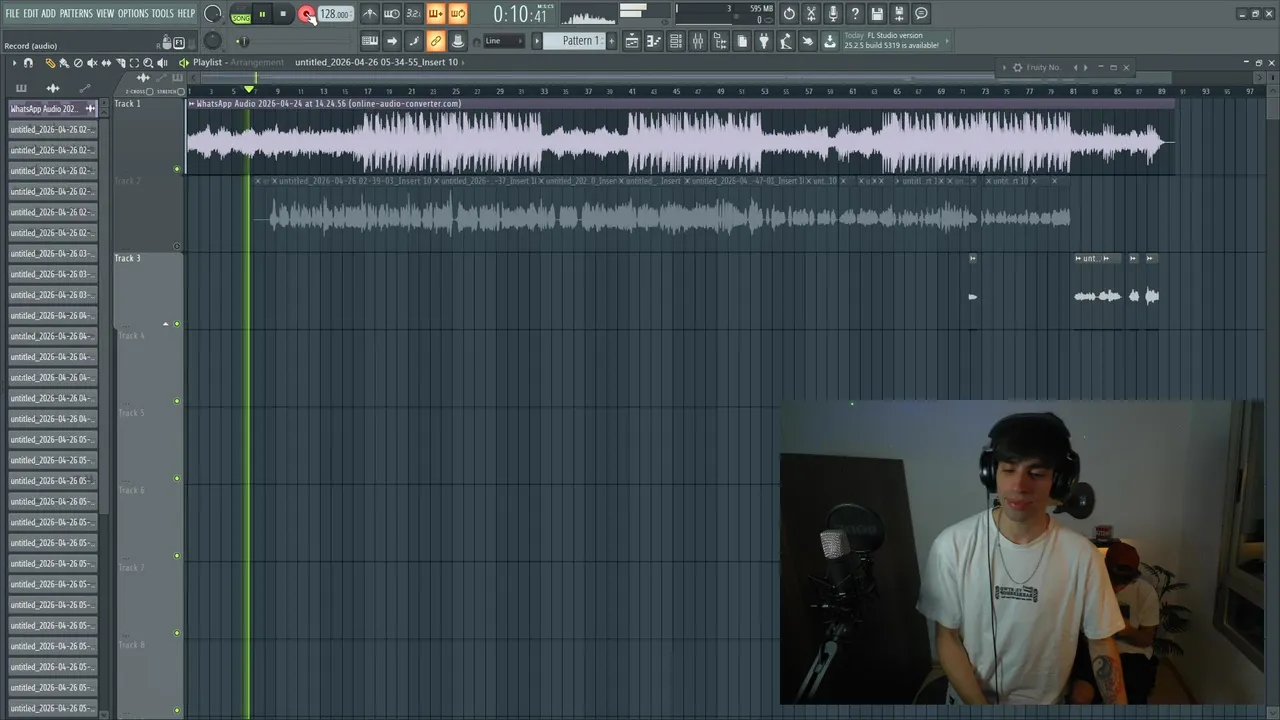Open the EDIT menu

click(x=31, y=13)
